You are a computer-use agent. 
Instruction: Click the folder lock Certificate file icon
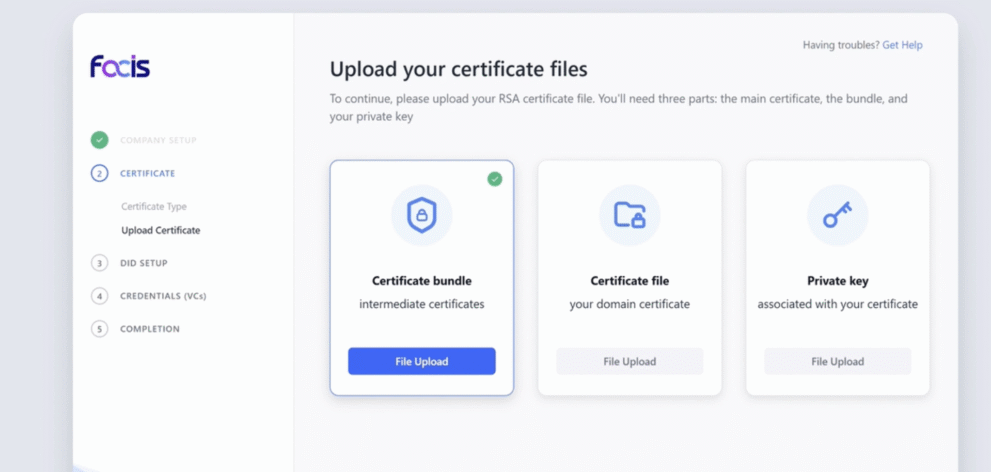pos(629,215)
